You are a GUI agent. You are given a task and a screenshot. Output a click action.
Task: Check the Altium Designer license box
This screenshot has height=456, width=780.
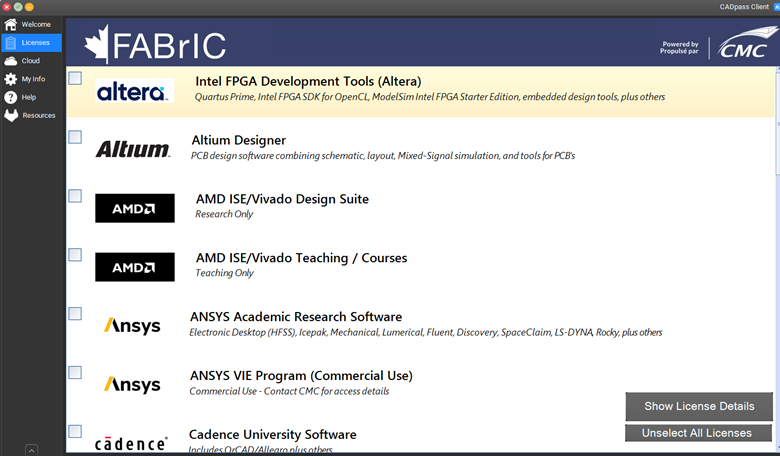(75, 137)
